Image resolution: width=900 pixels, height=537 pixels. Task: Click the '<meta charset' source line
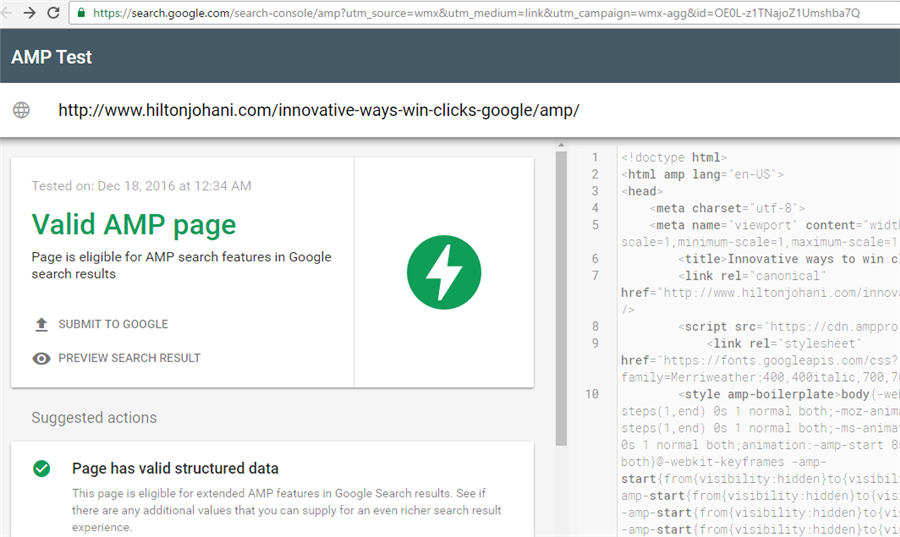click(x=727, y=208)
